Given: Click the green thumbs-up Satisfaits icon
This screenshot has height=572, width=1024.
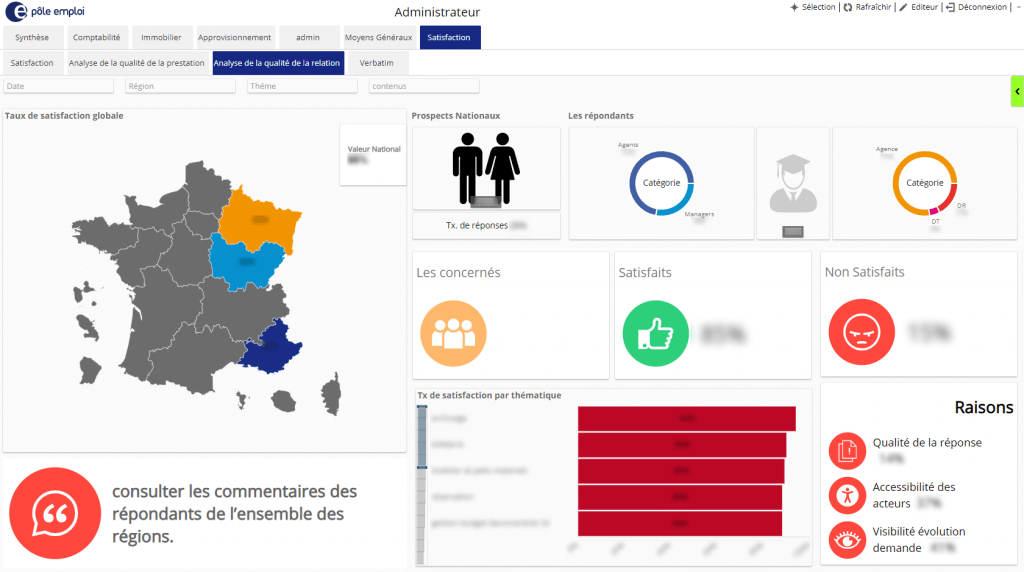Looking at the screenshot, I should [x=655, y=333].
